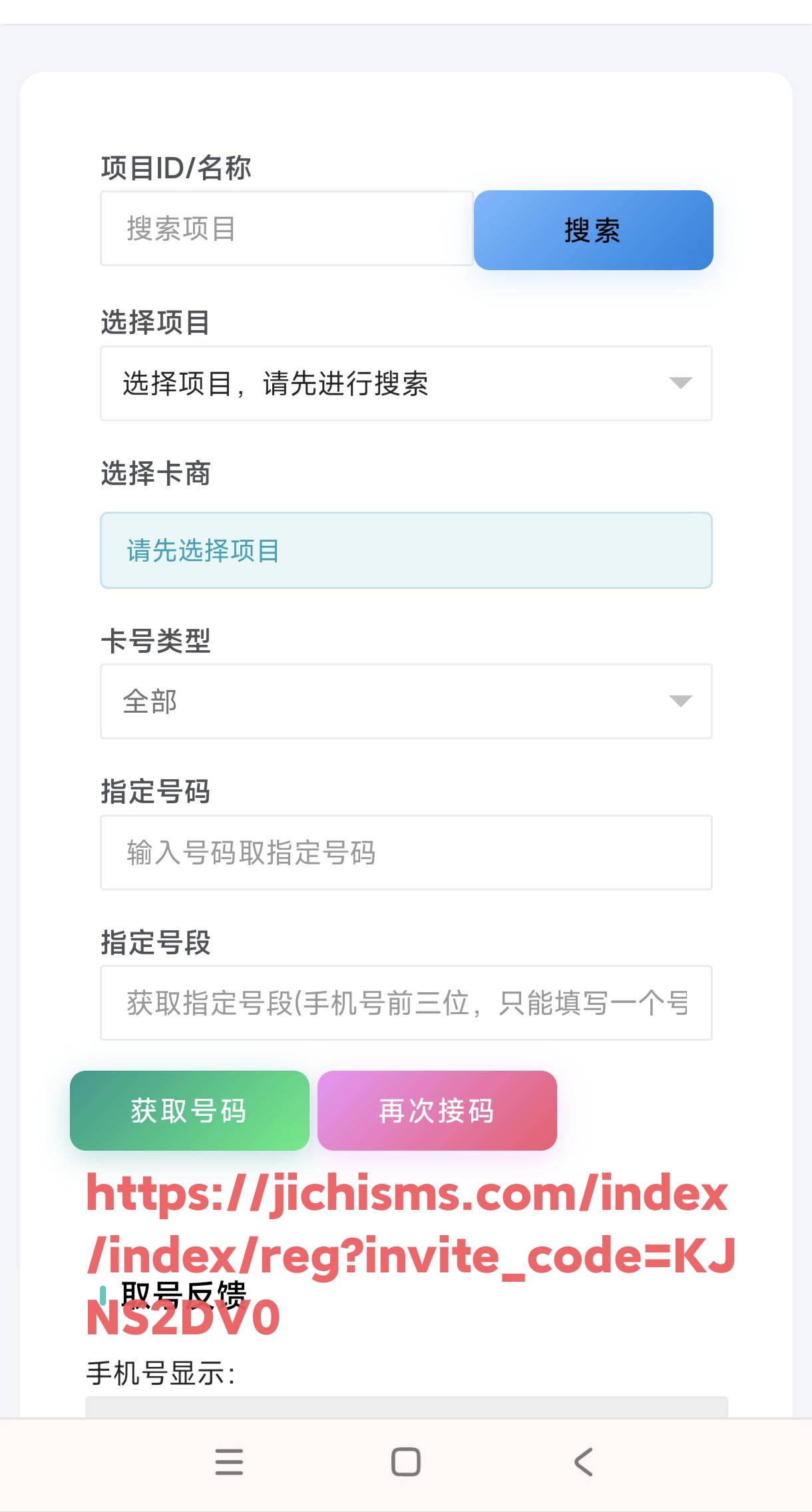This screenshot has height=1512, width=812.
Task: Expand the 卡号类型 dropdown showing 全部
Action: pyautogui.click(x=406, y=701)
